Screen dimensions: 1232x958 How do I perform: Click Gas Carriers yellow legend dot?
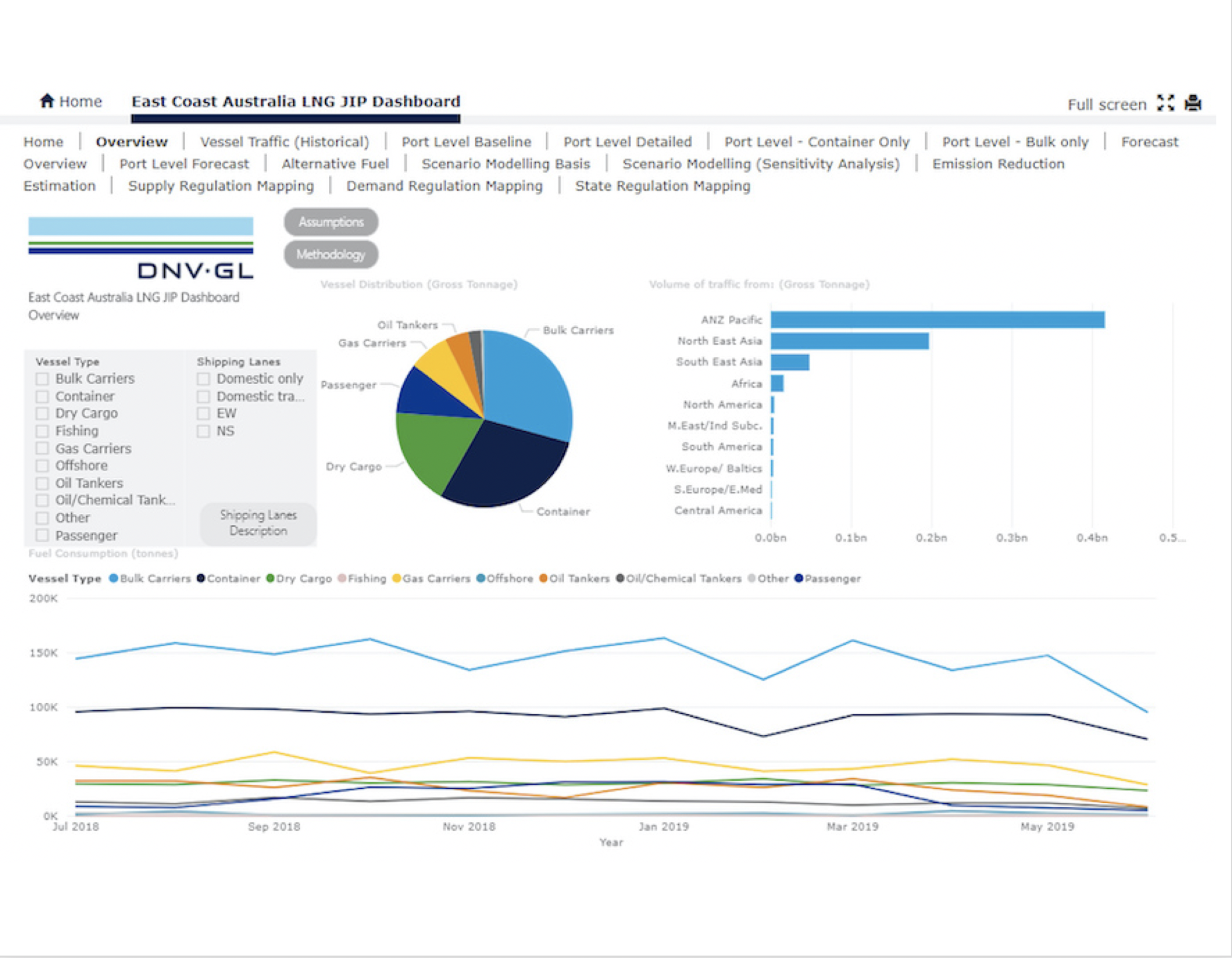pyautogui.click(x=396, y=579)
